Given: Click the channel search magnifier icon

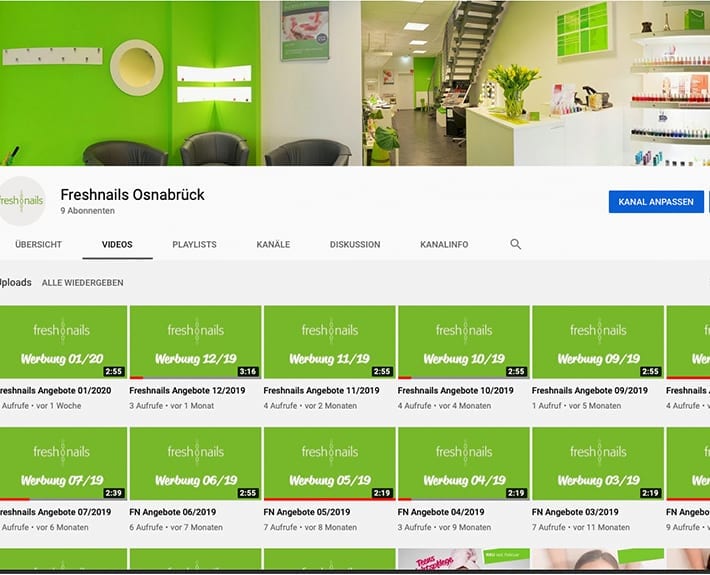Looking at the screenshot, I should pyautogui.click(x=515, y=244).
